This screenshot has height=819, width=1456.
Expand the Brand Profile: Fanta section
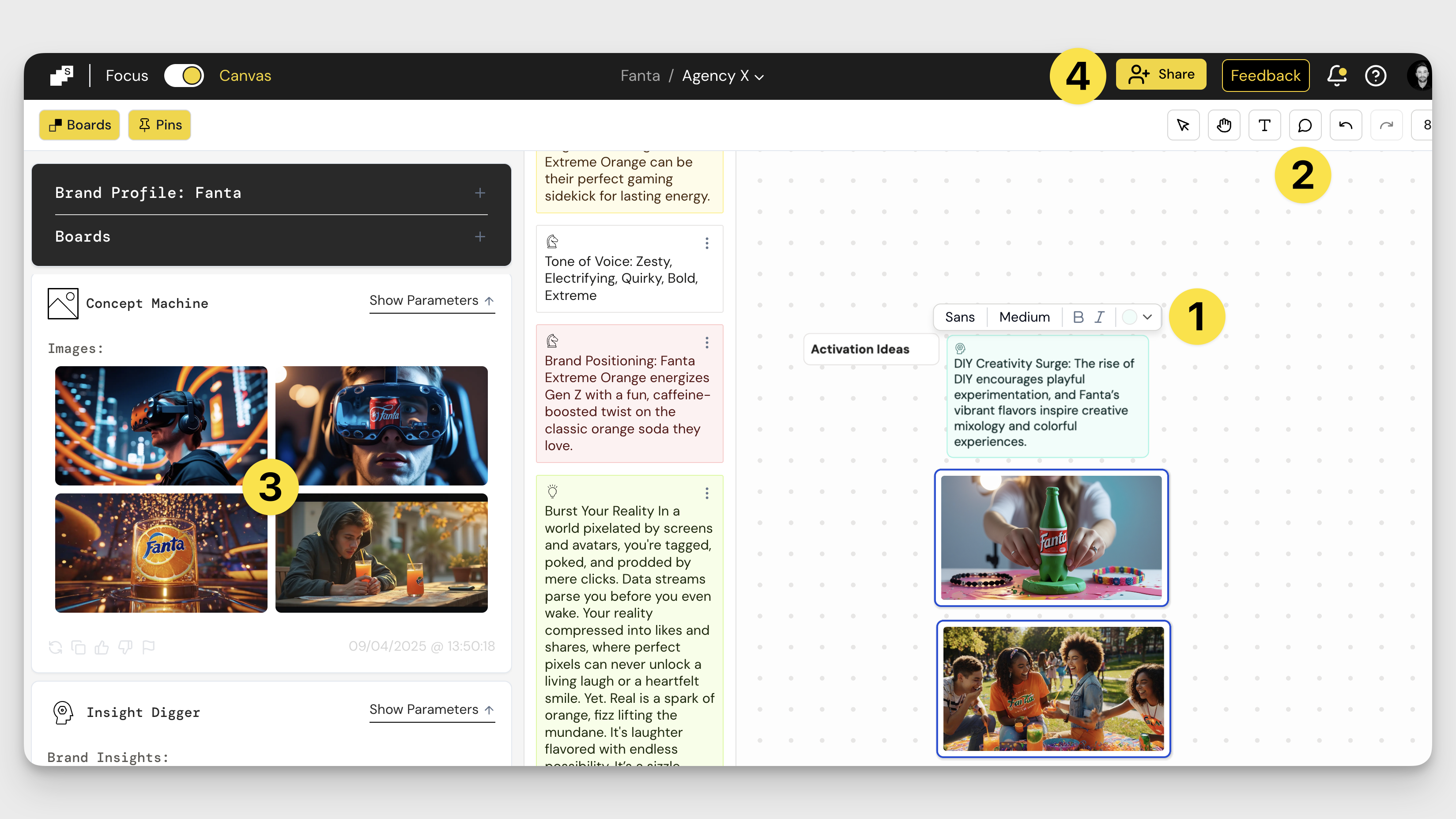coord(480,193)
